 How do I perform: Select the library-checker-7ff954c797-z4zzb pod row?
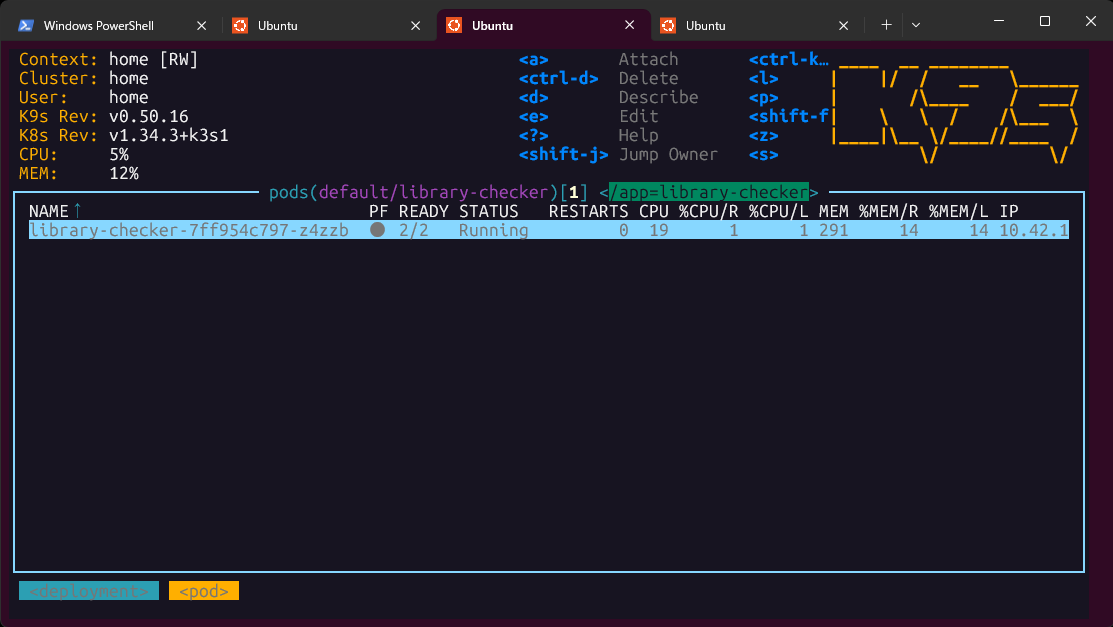pos(188,230)
